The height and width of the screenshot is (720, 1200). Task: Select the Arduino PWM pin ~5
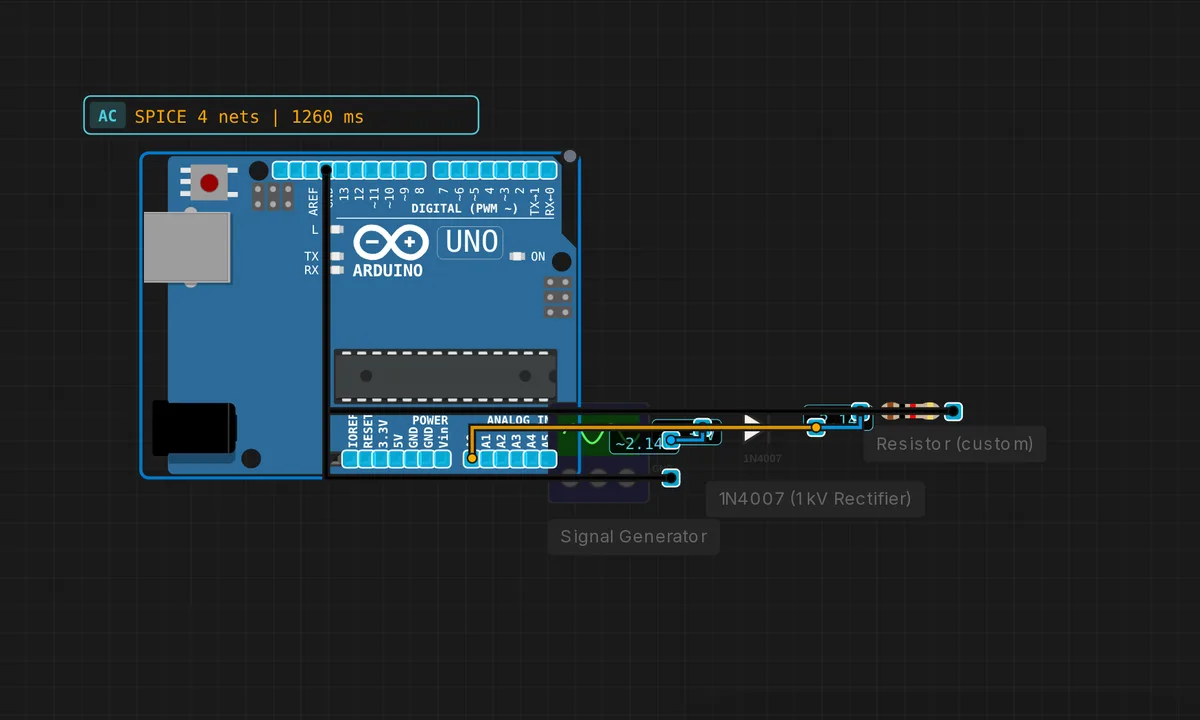(473, 170)
